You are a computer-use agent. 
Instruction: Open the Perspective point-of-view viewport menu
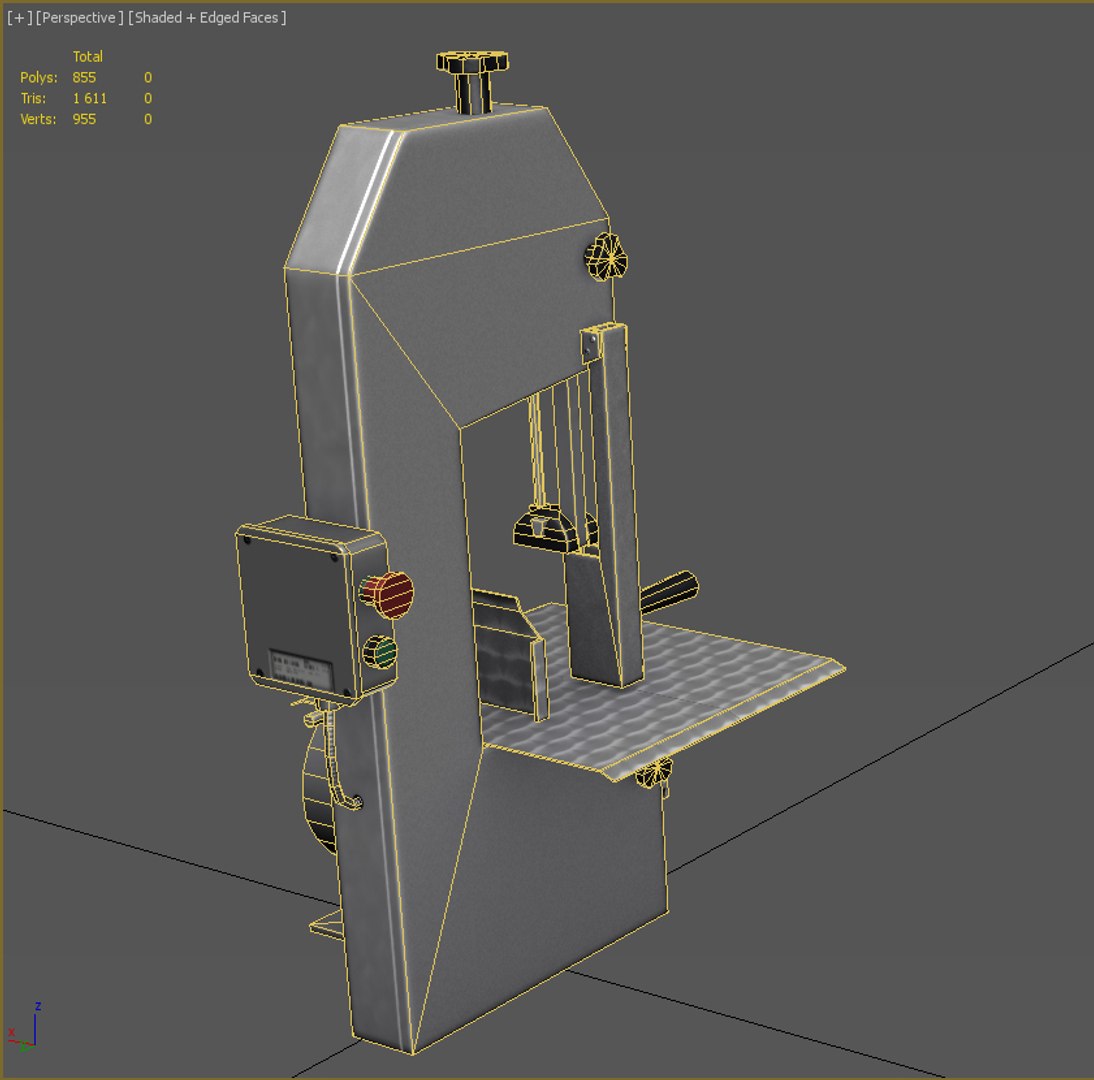pyautogui.click(x=80, y=18)
